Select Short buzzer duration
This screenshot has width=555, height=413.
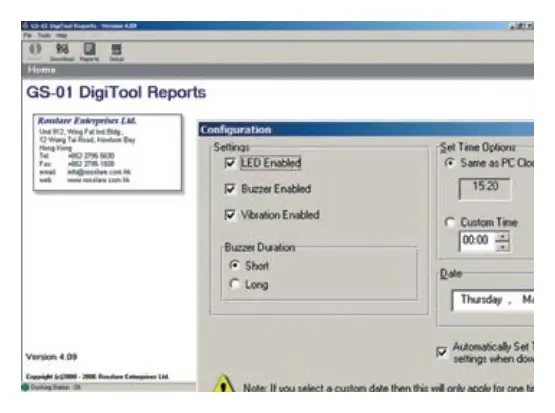(x=234, y=265)
